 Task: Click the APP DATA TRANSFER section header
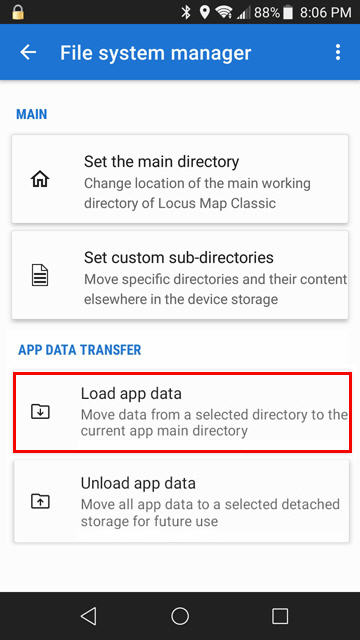[x=80, y=350]
